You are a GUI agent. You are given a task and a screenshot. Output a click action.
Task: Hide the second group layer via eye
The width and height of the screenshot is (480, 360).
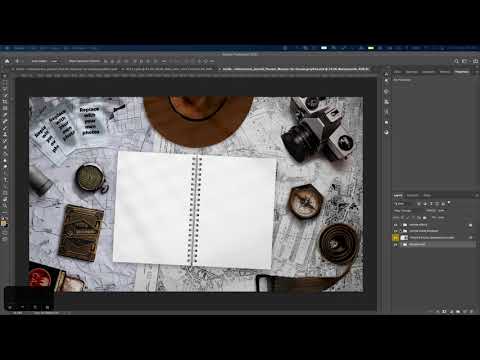coord(396,231)
